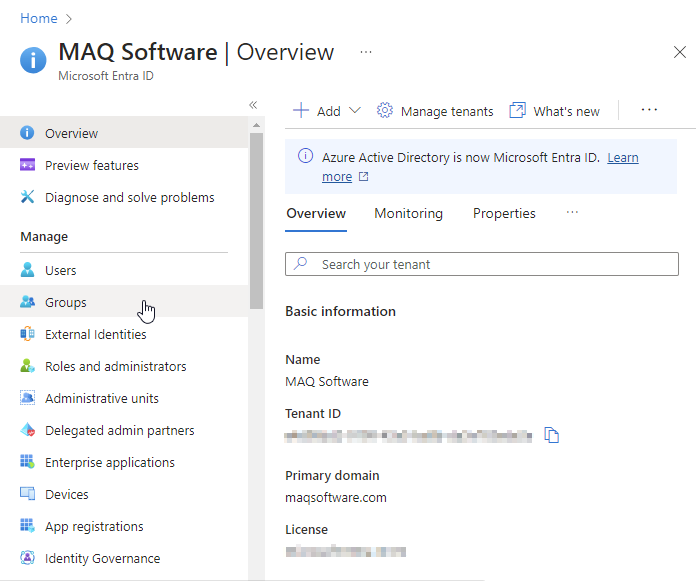Image resolution: width=698 pixels, height=581 pixels.
Task: Show more tabs next to Properties
Action: 572,213
